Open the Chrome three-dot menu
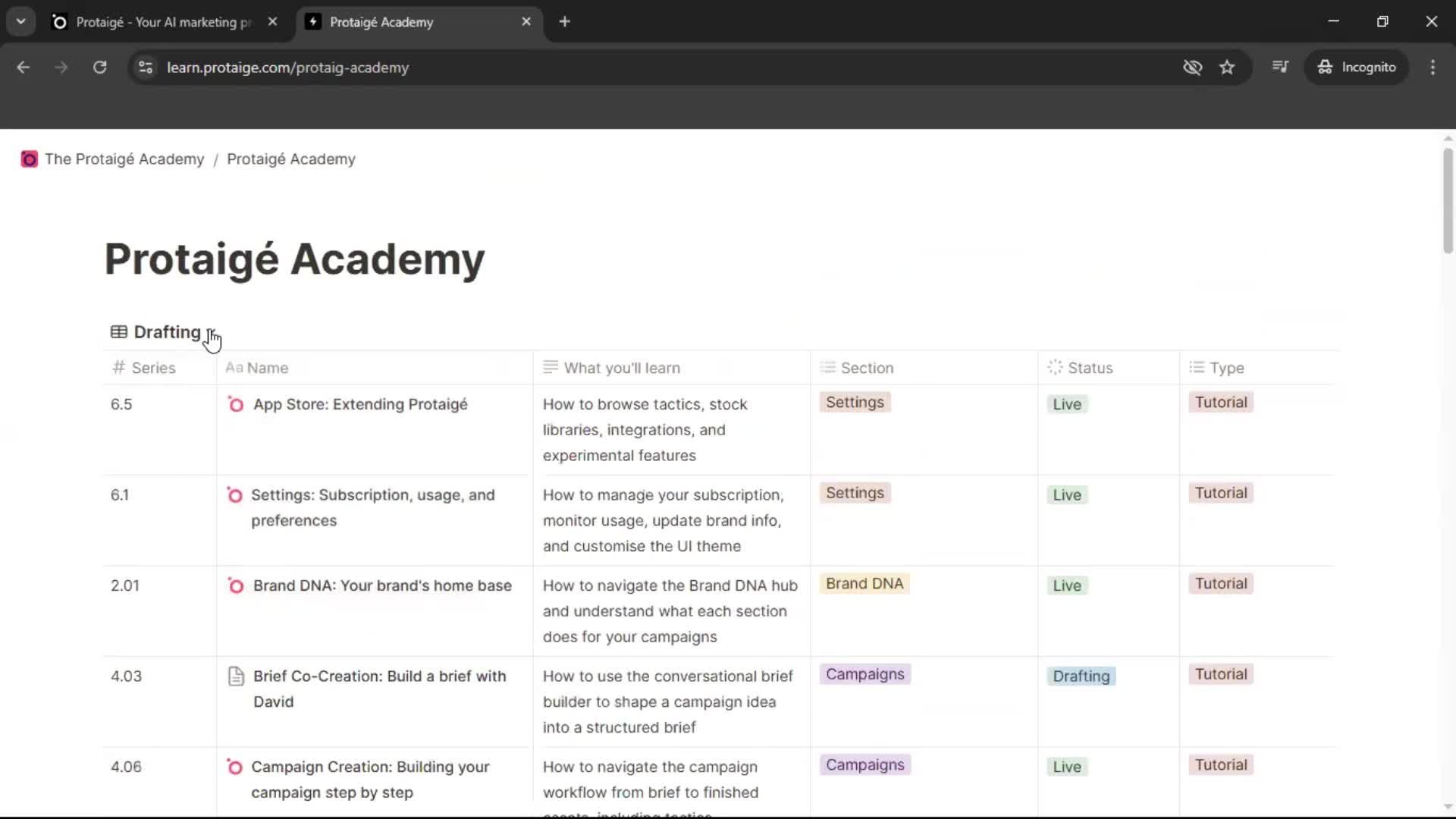Screen dimensions: 1456x819 (1433, 67)
